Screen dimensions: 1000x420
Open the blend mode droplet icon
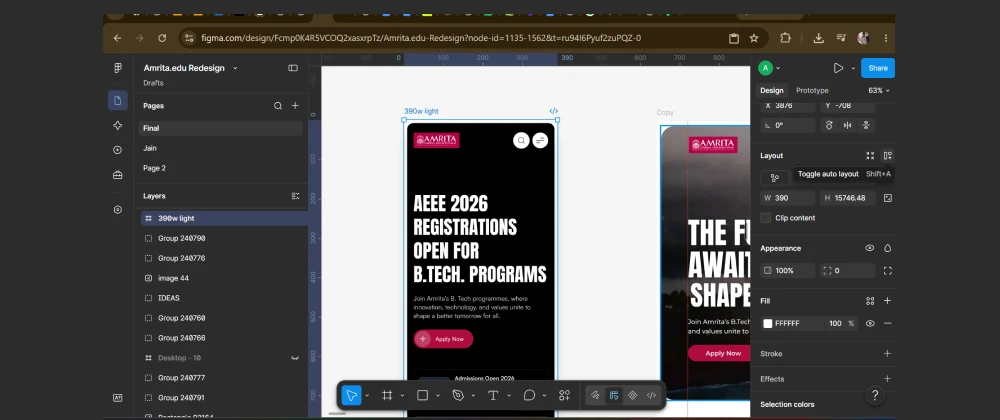point(887,248)
